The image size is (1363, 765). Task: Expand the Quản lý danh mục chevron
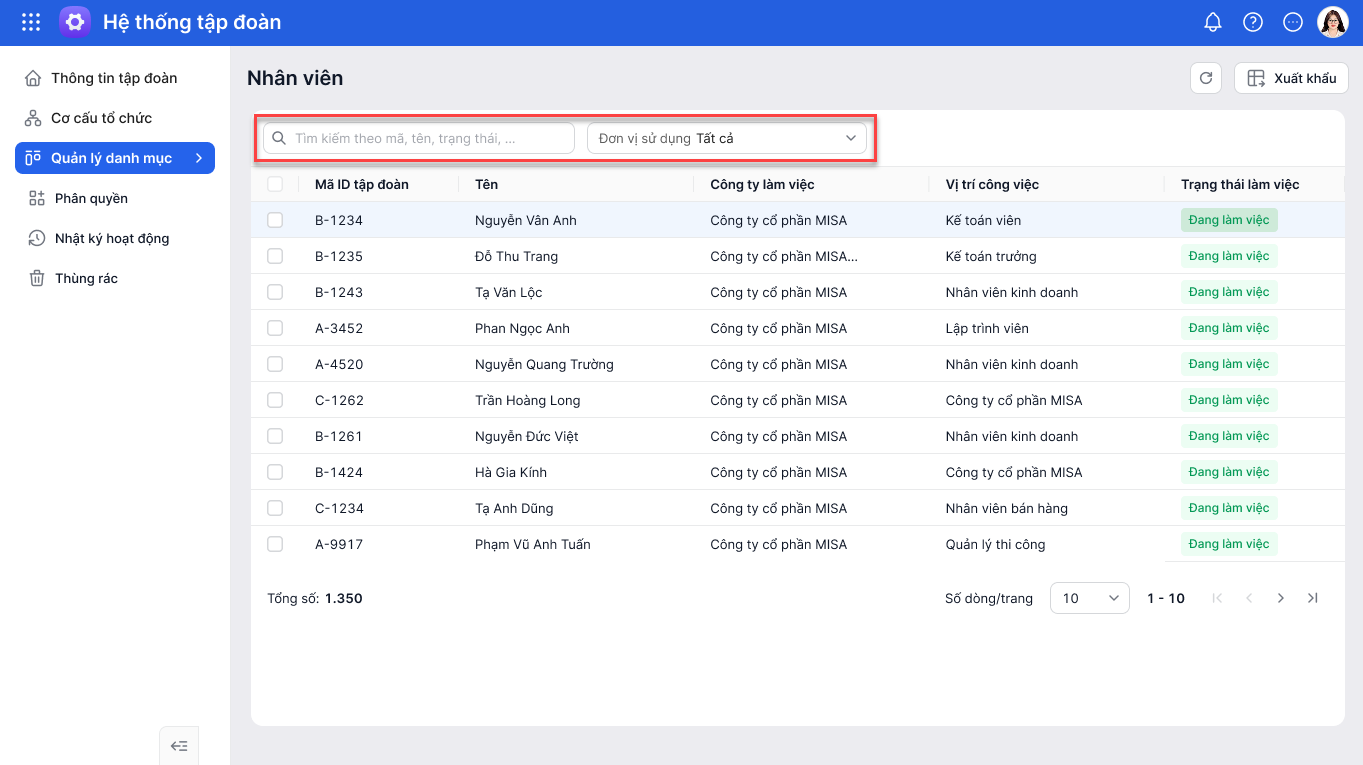(x=199, y=158)
